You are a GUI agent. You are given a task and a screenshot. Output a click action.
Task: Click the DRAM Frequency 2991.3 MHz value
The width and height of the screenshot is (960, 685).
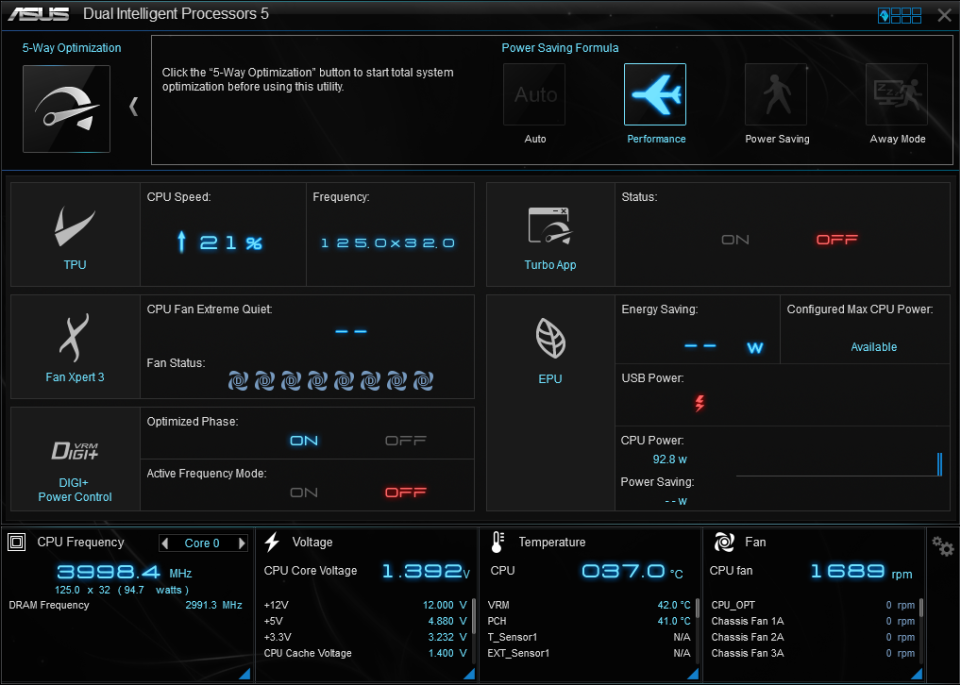214,605
